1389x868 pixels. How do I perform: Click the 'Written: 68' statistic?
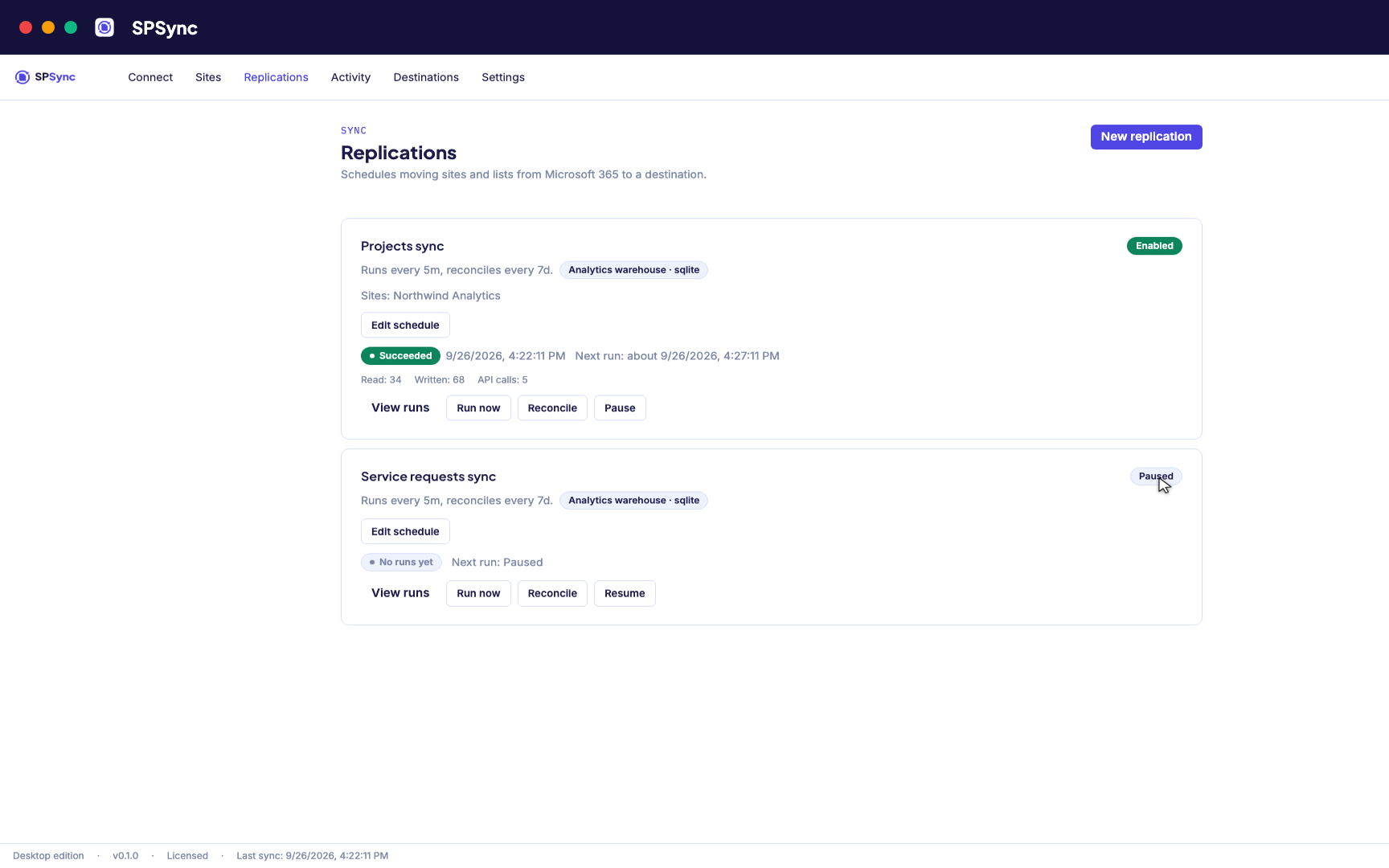coord(440,380)
